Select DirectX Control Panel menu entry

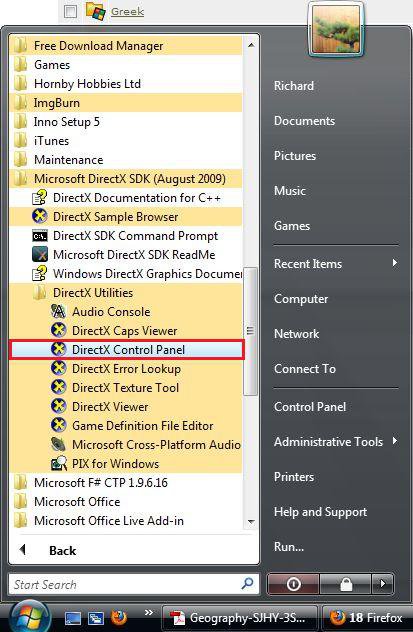point(127,349)
